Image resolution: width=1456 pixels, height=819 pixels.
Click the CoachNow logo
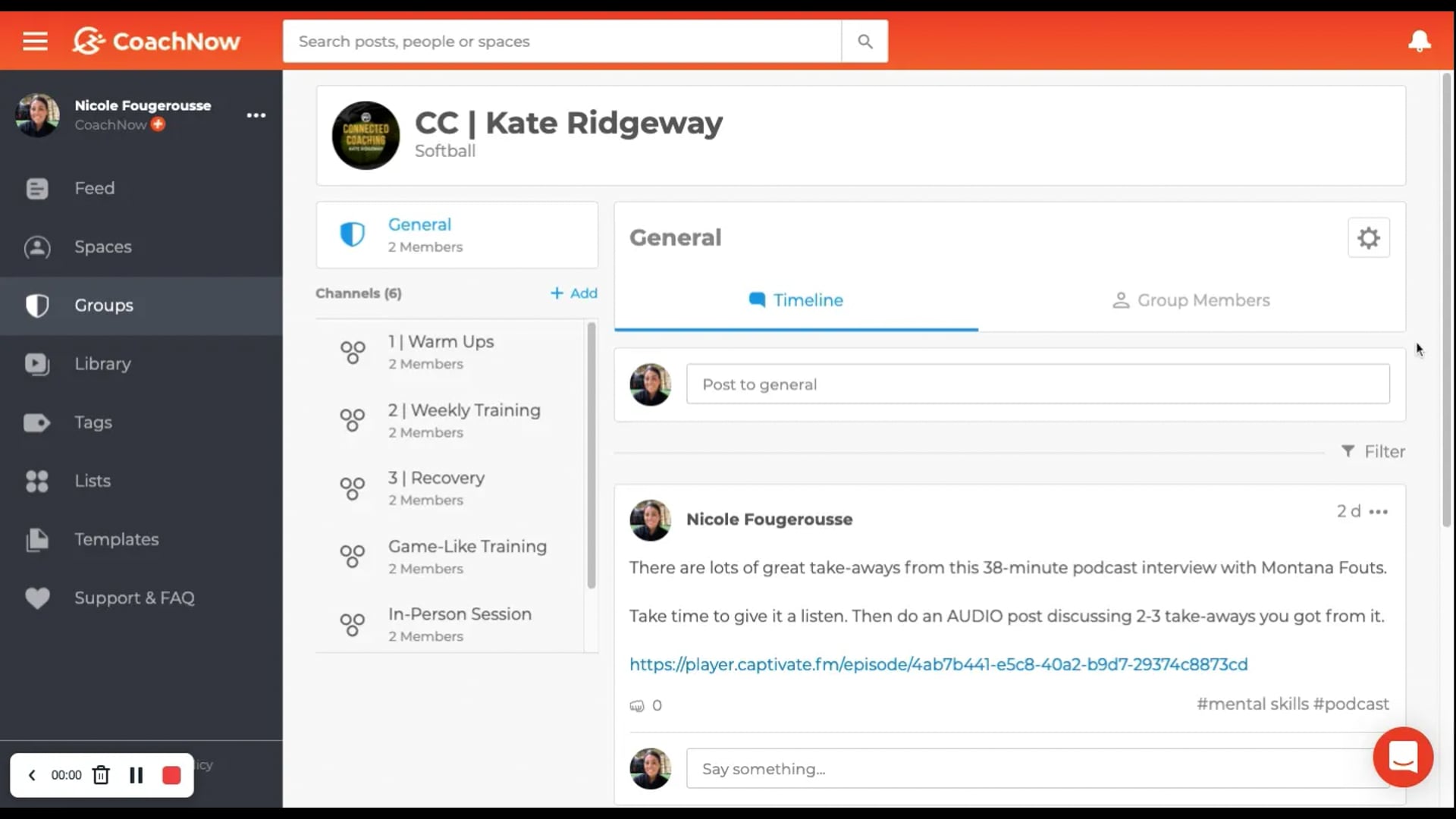[156, 41]
